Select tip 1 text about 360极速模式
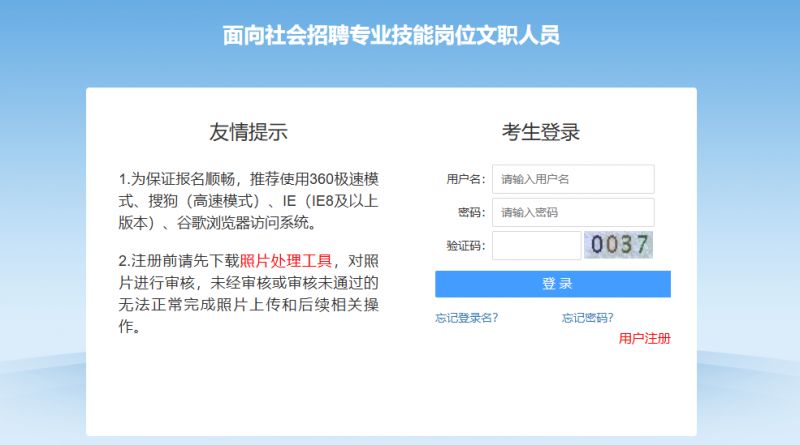The width and height of the screenshot is (800, 445). point(248,201)
